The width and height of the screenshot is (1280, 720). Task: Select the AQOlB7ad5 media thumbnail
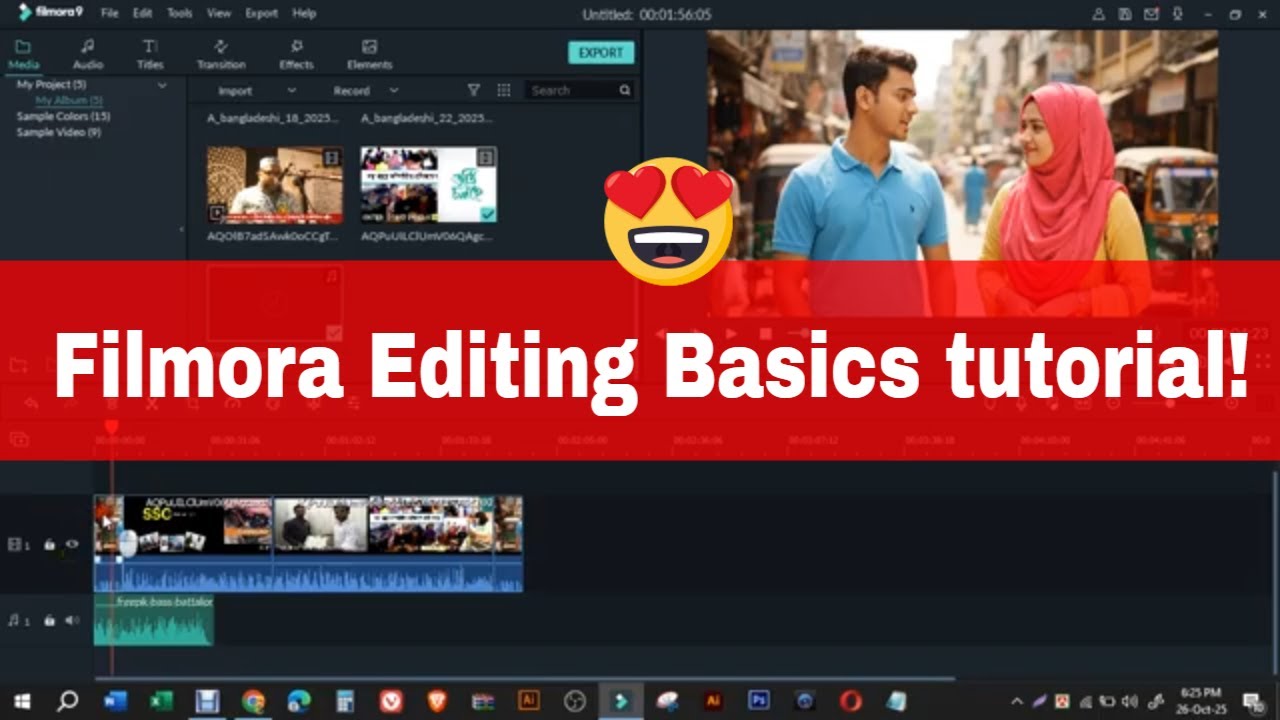tap(275, 185)
